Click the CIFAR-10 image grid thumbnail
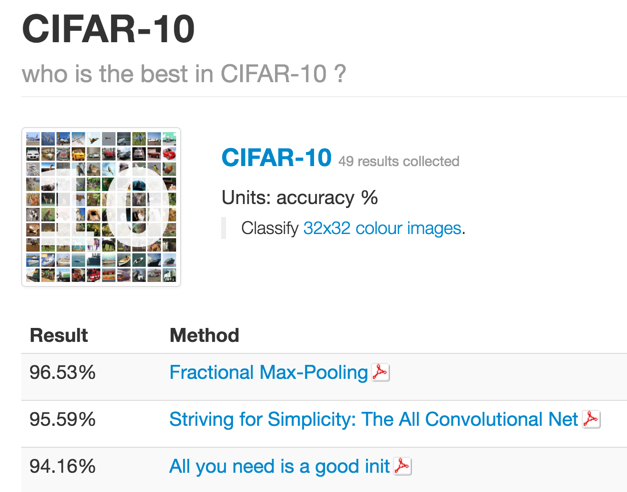627x492 pixels. coord(101,207)
